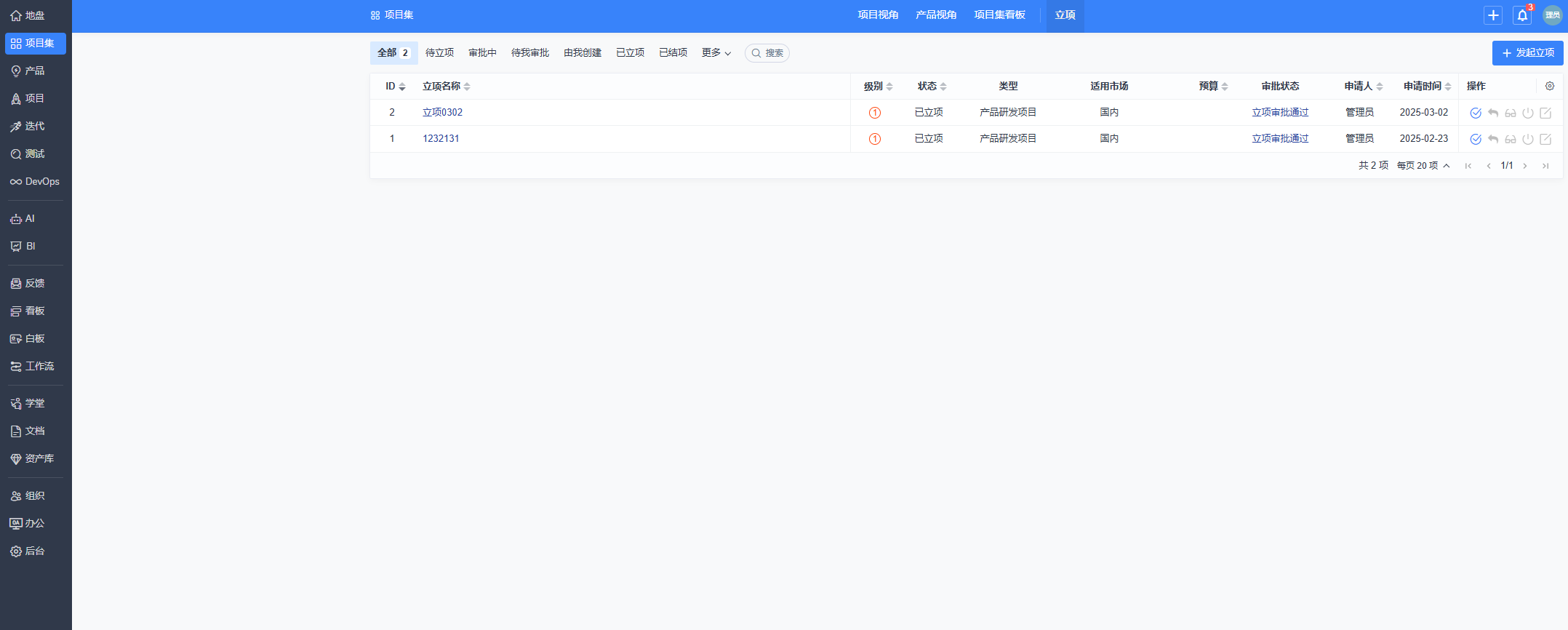This screenshot has width=1568, height=630.
Task: Click the reply arrow action for 1232131
Action: coord(1493,139)
